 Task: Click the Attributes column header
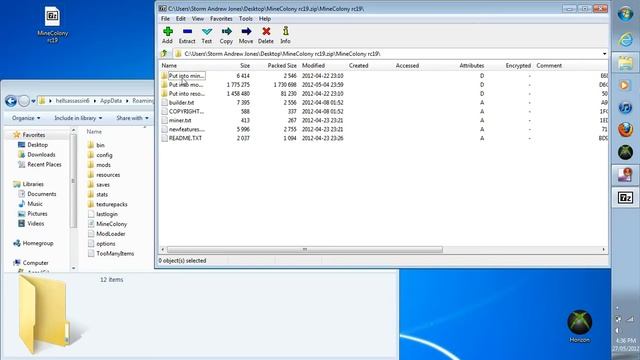tap(472, 65)
